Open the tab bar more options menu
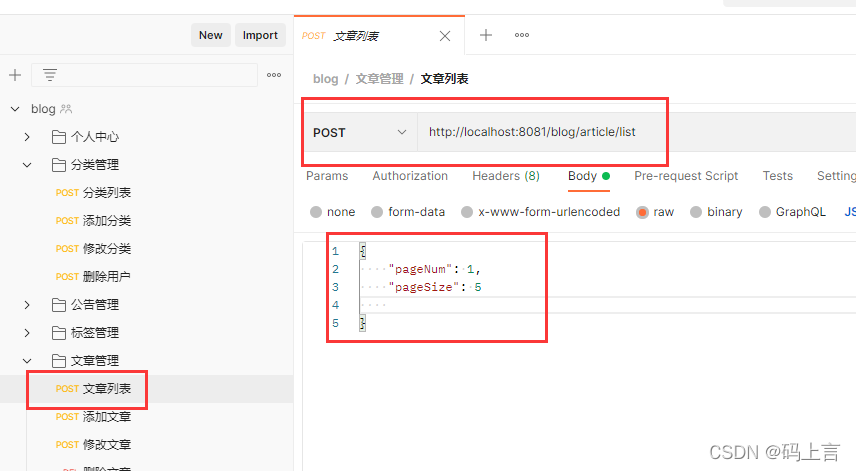 click(522, 35)
